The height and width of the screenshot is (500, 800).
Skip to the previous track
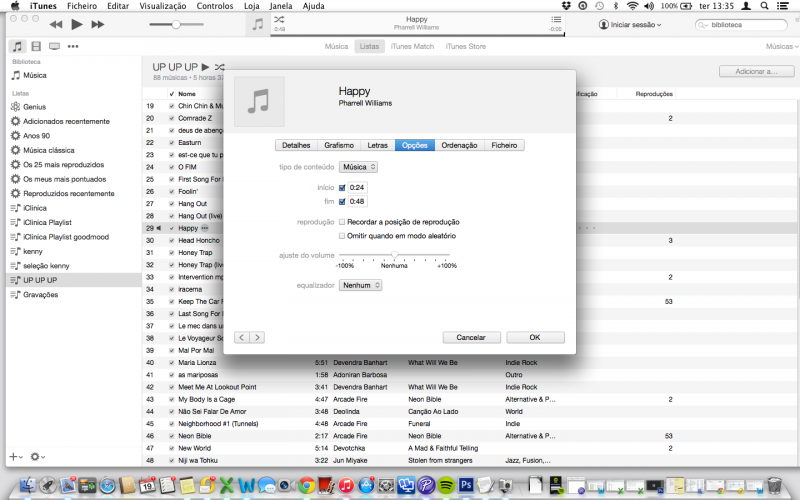(56, 24)
